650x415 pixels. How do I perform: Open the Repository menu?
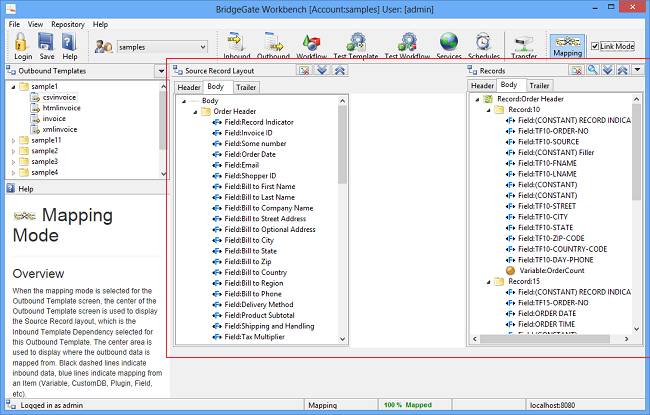click(x=68, y=24)
